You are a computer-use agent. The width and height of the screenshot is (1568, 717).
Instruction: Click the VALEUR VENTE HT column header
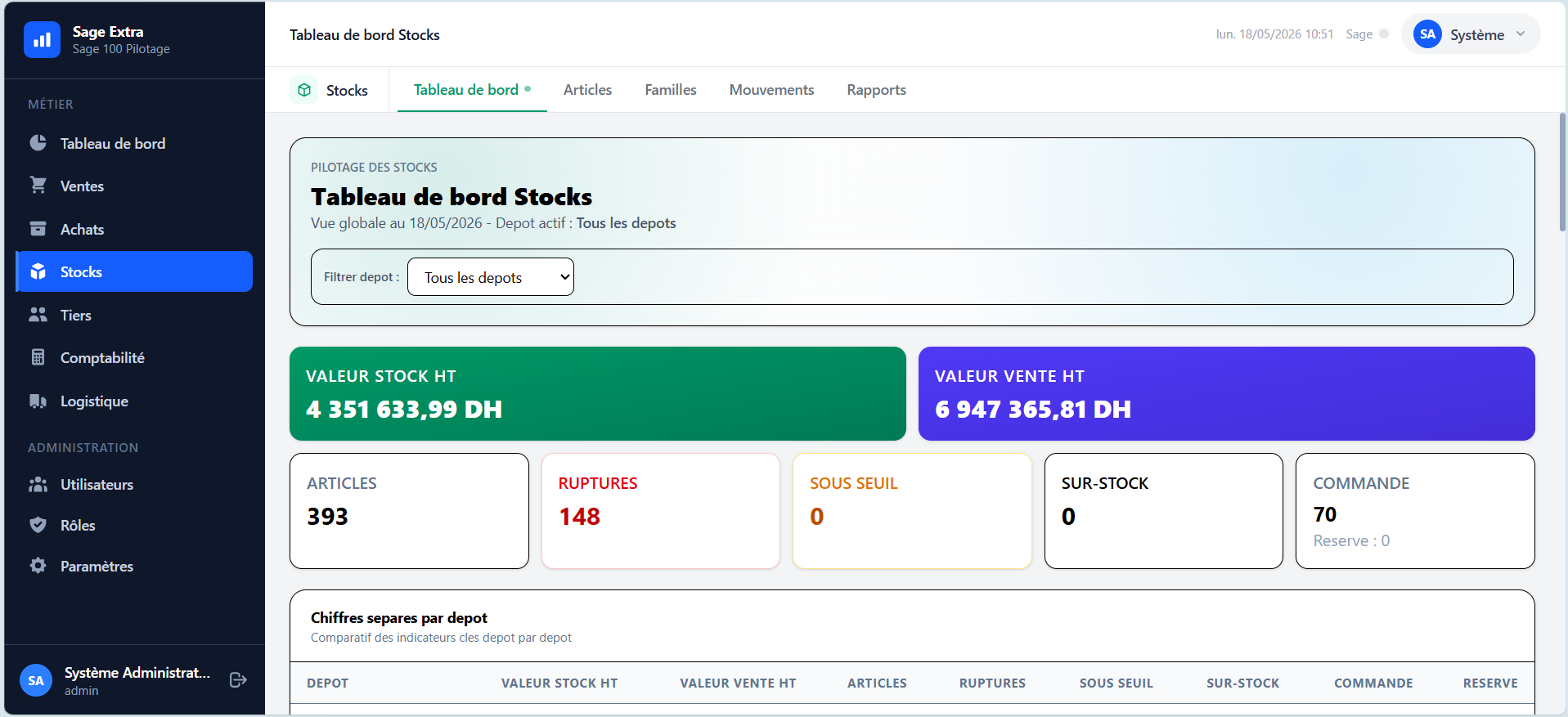click(x=738, y=683)
